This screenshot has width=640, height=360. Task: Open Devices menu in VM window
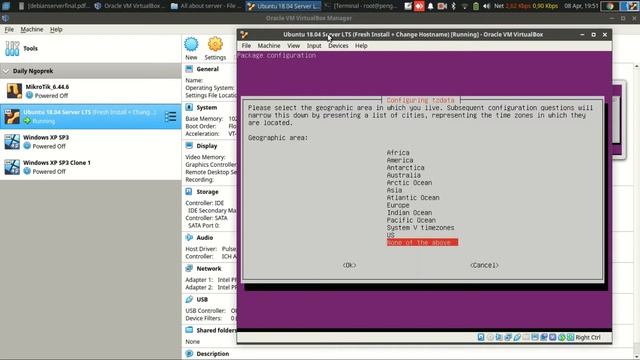338,46
